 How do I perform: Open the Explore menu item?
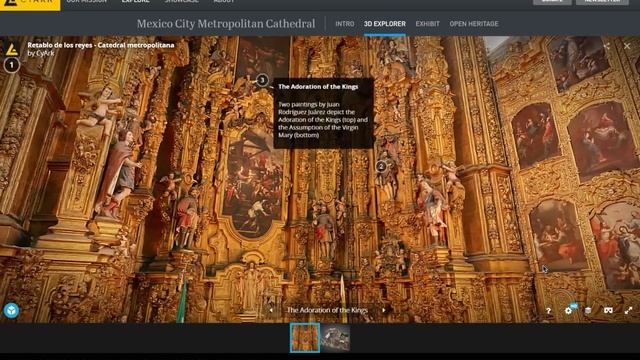(x=136, y=2)
